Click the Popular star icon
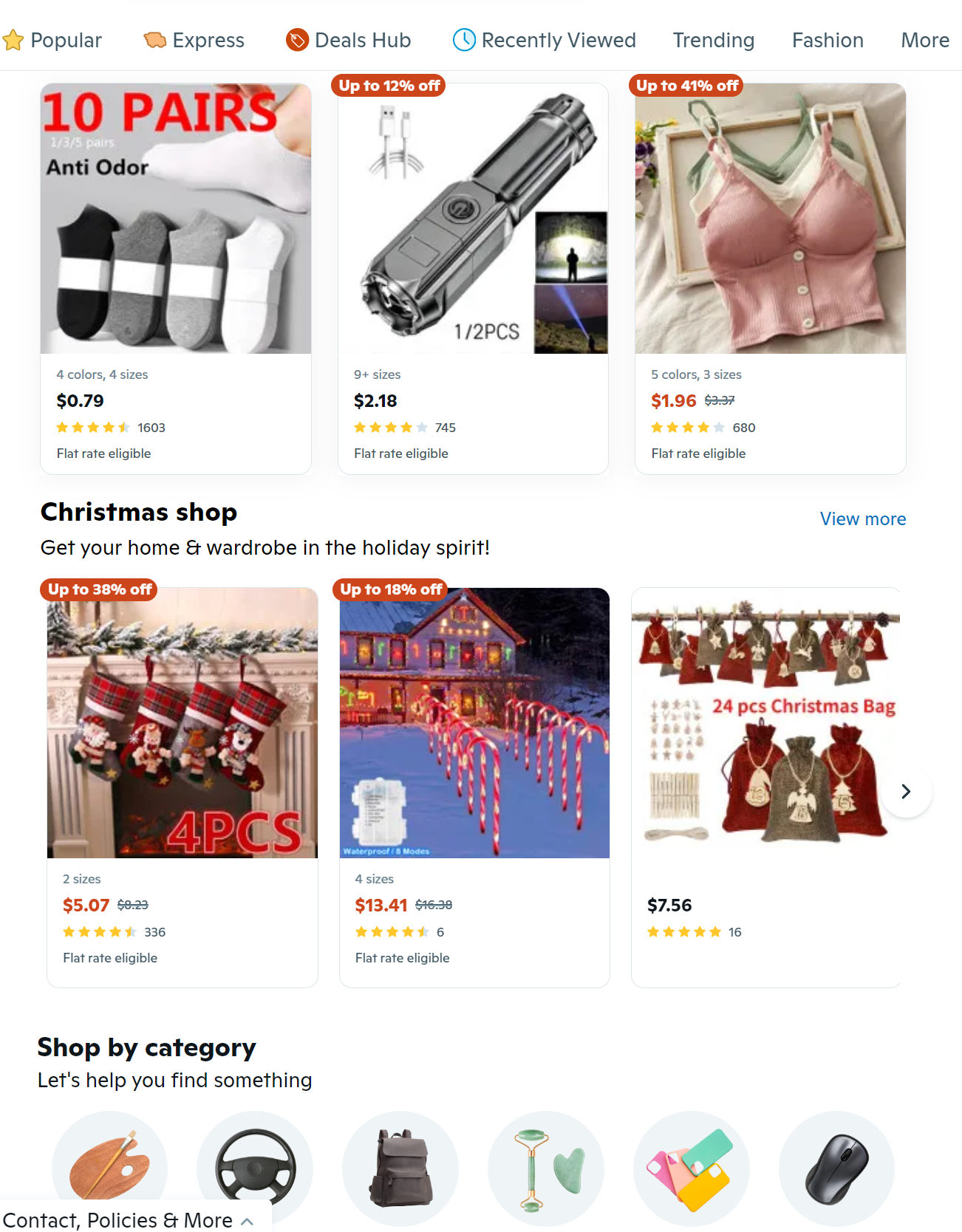This screenshot has width=962, height=1232. pos(13,40)
